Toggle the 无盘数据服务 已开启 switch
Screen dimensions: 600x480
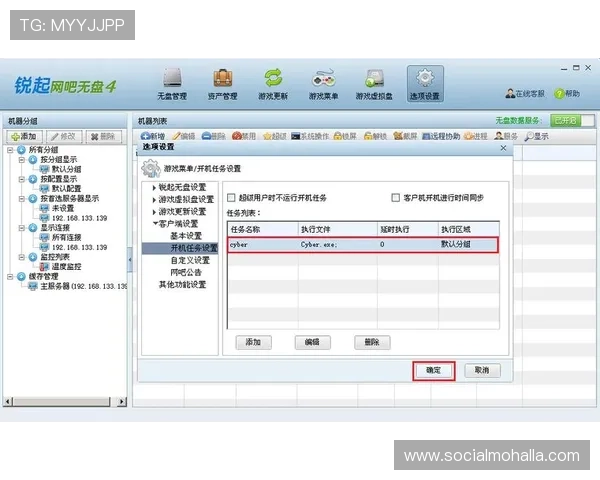(x=572, y=121)
